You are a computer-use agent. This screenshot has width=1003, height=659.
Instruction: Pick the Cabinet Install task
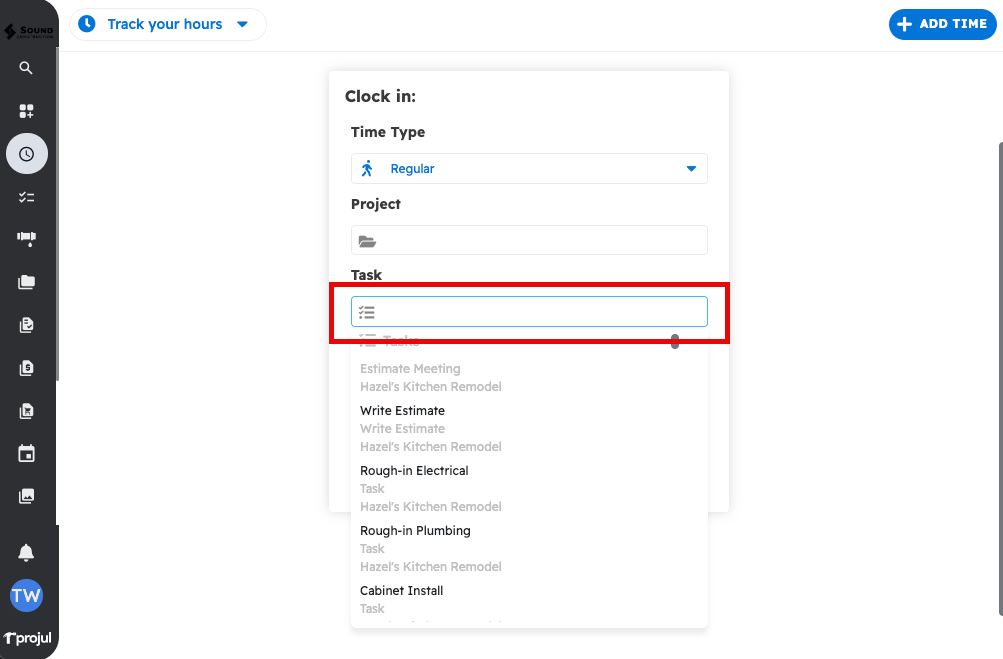(x=401, y=591)
